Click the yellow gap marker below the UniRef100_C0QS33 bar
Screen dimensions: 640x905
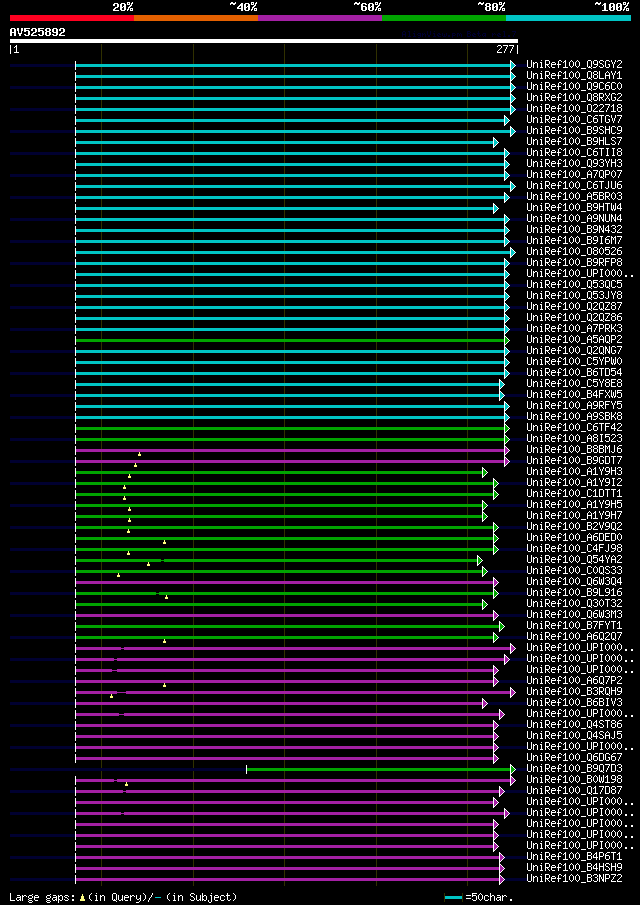118,575
